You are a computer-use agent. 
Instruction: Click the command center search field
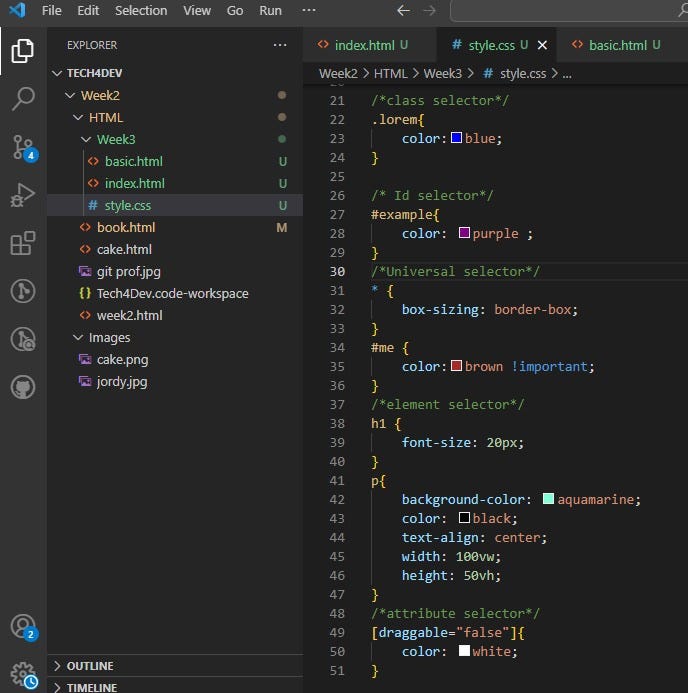pos(569,10)
